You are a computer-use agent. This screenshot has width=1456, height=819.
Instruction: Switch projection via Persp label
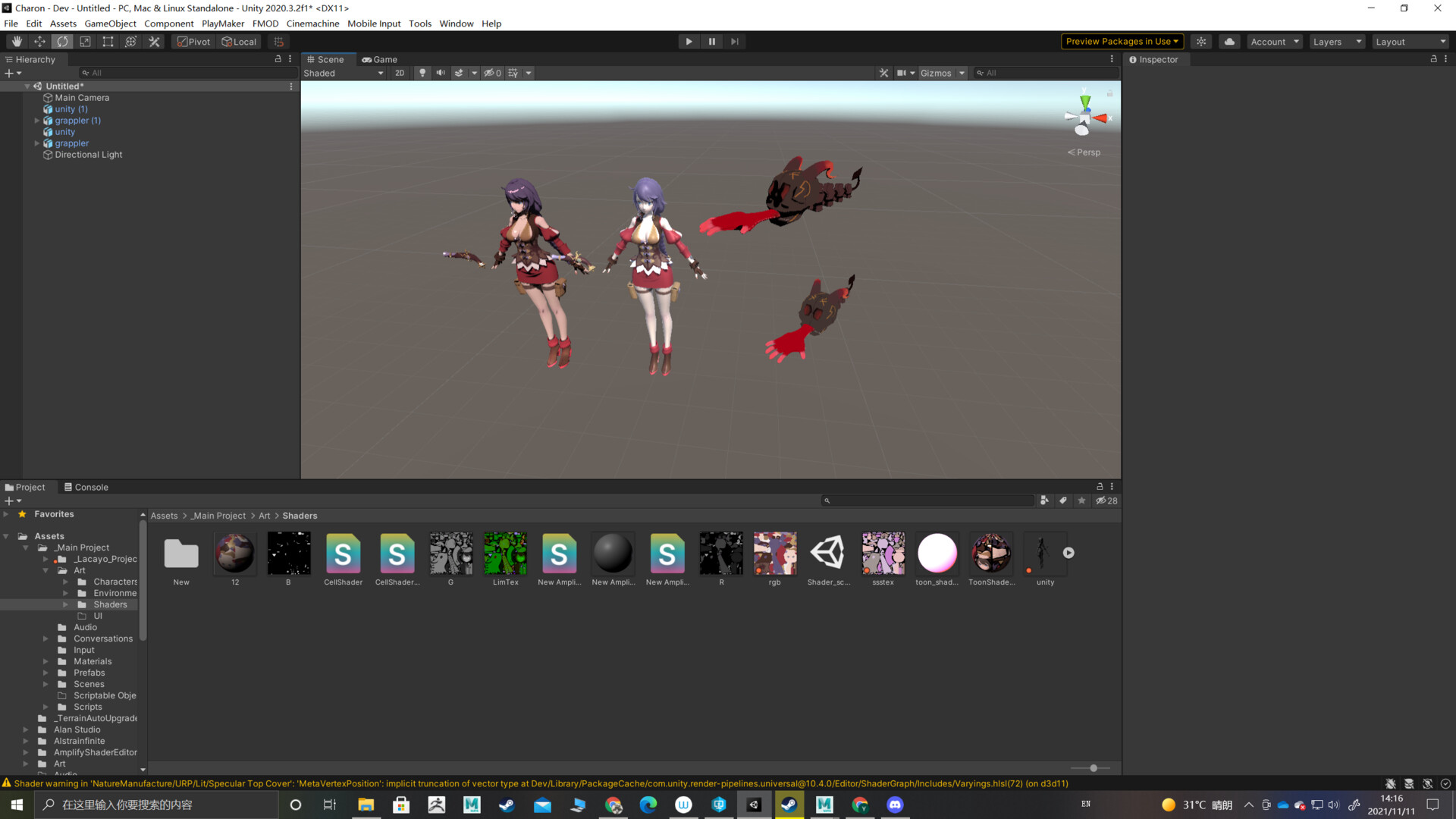[x=1084, y=152]
